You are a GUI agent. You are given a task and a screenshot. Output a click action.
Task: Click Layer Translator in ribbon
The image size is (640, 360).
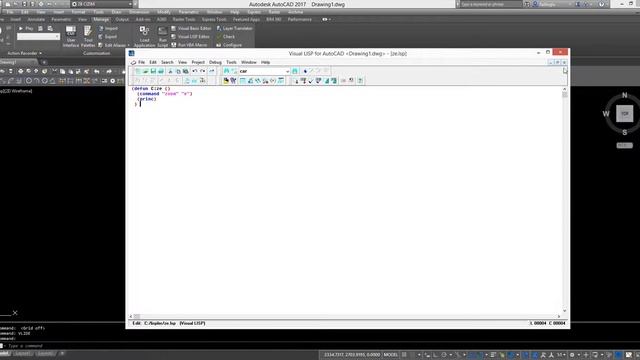click(234, 28)
